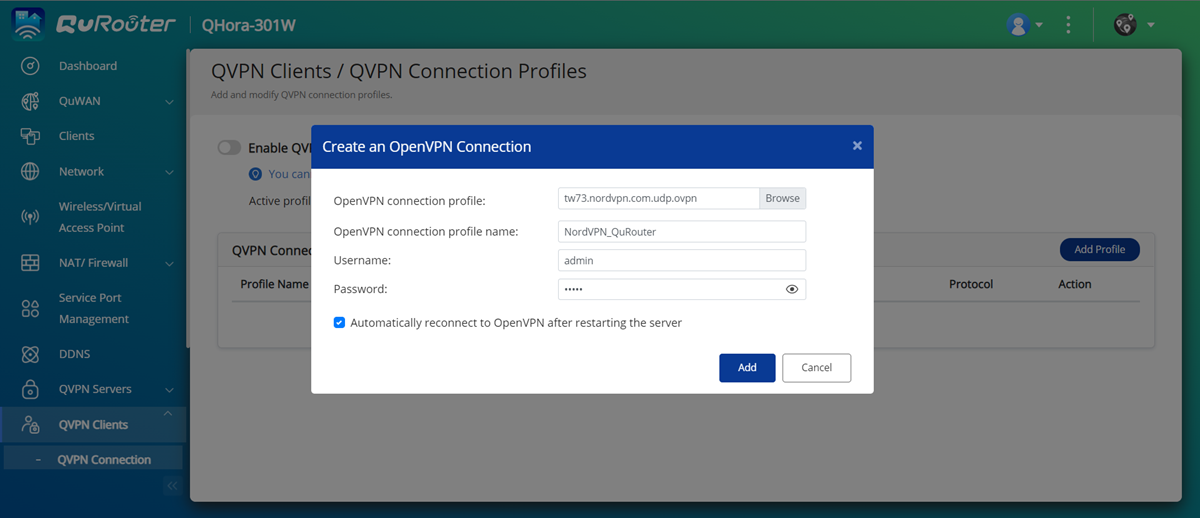The height and width of the screenshot is (518, 1200).
Task: Click the Dashboard gauge icon
Action: (30, 66)
